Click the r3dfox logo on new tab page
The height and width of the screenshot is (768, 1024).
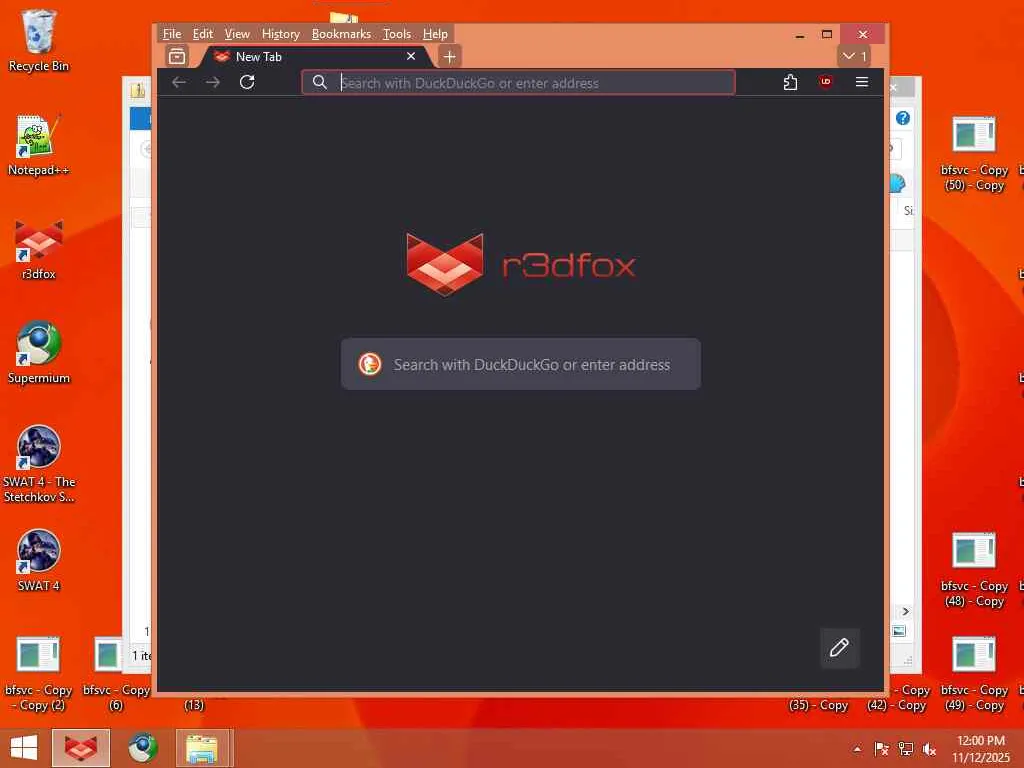point(520,264)
